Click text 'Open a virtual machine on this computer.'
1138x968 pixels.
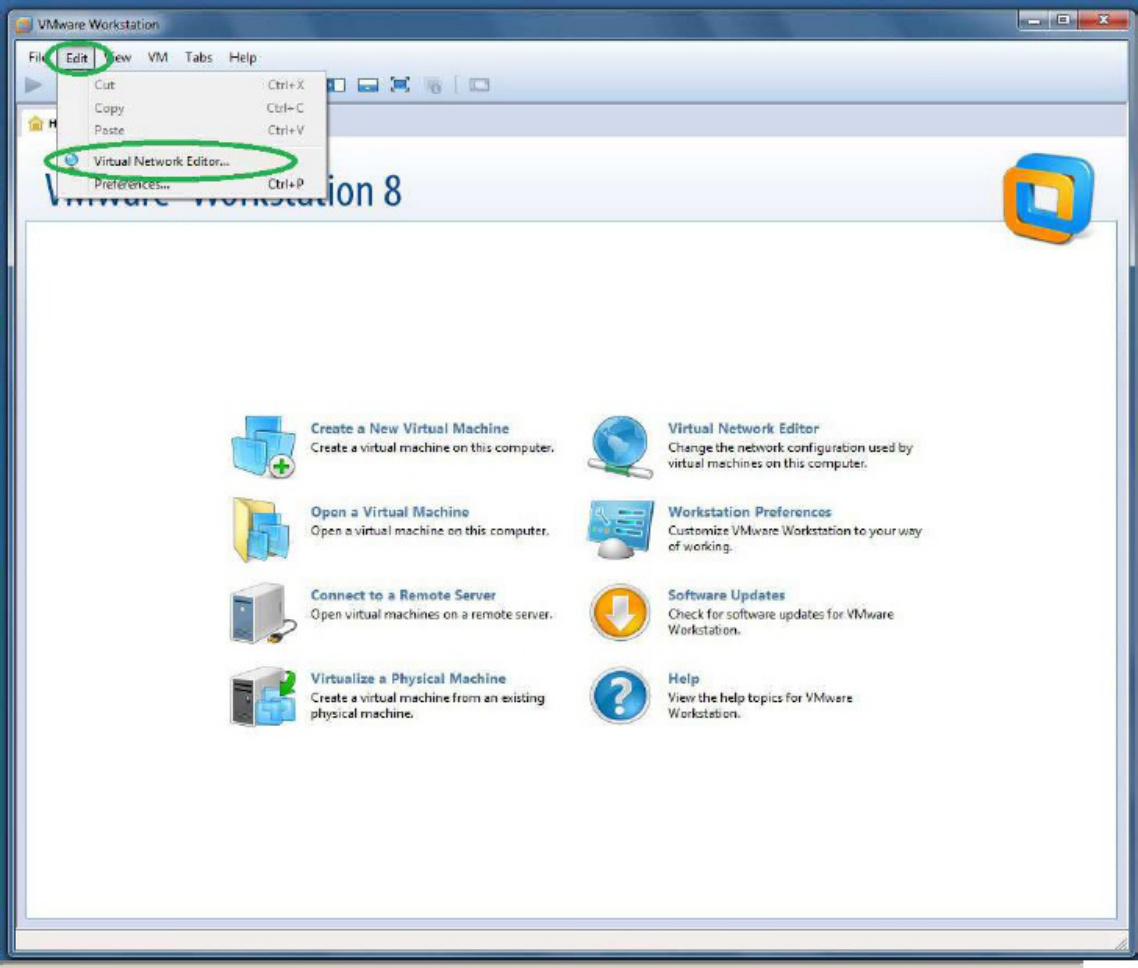coord(430,530)
